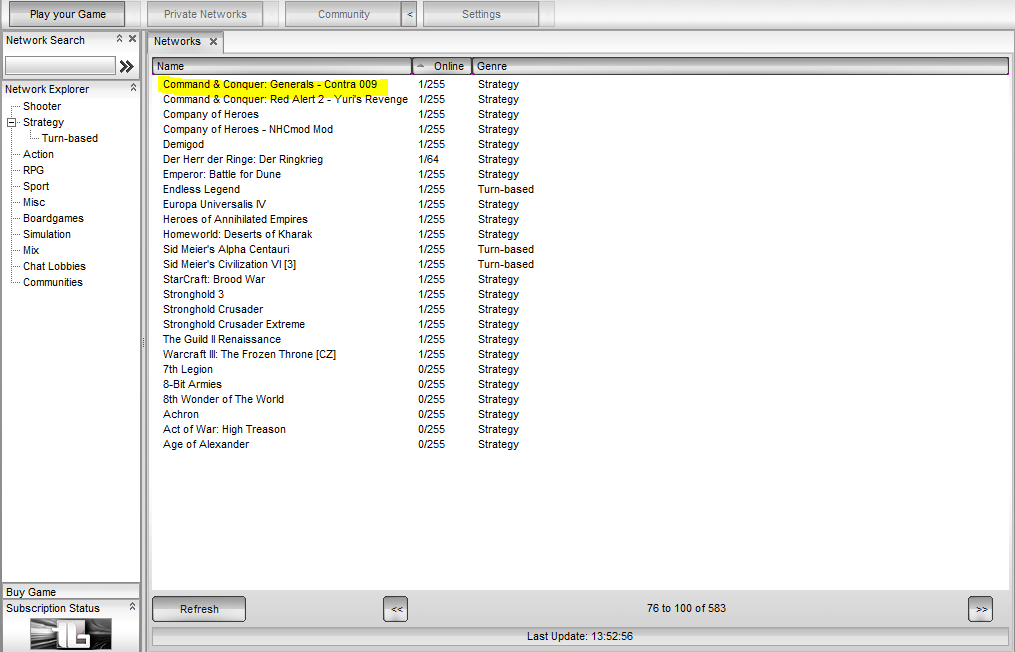The image size is (1015, 652).
Task: Select Command & Conquer: Generals - Contra 009
Action: [x=270, y=84]
